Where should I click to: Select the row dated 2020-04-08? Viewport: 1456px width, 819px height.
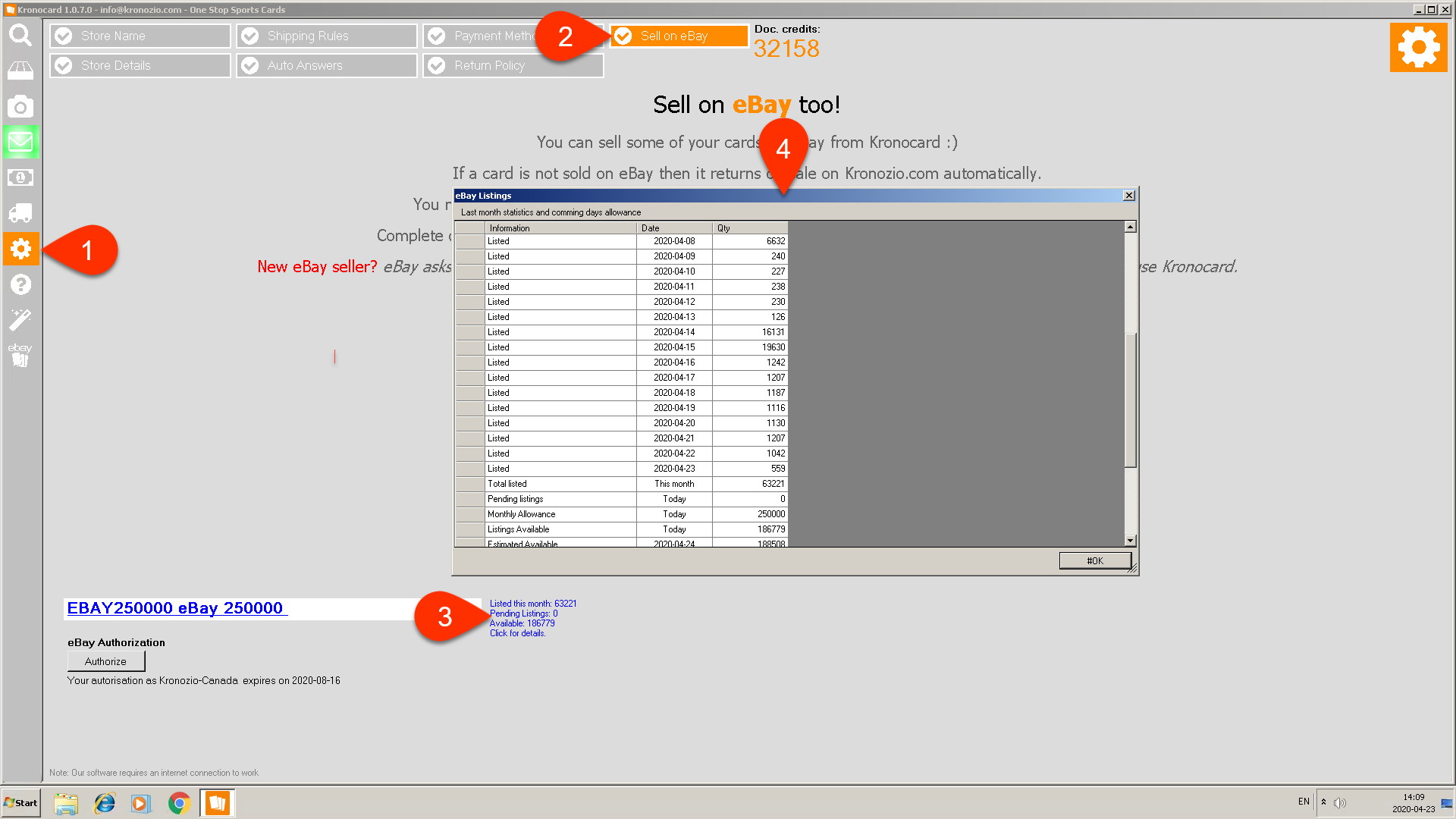point(621,241)
